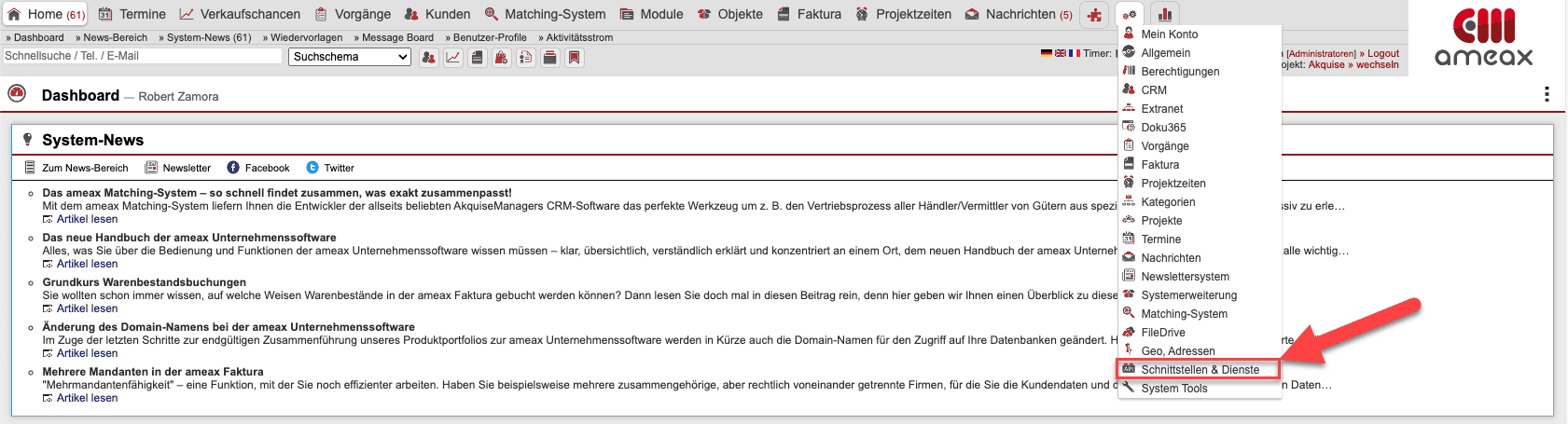Open the bar chart statistics icon
This screenshot has width=1568, height=424.
pos(1164,15)
